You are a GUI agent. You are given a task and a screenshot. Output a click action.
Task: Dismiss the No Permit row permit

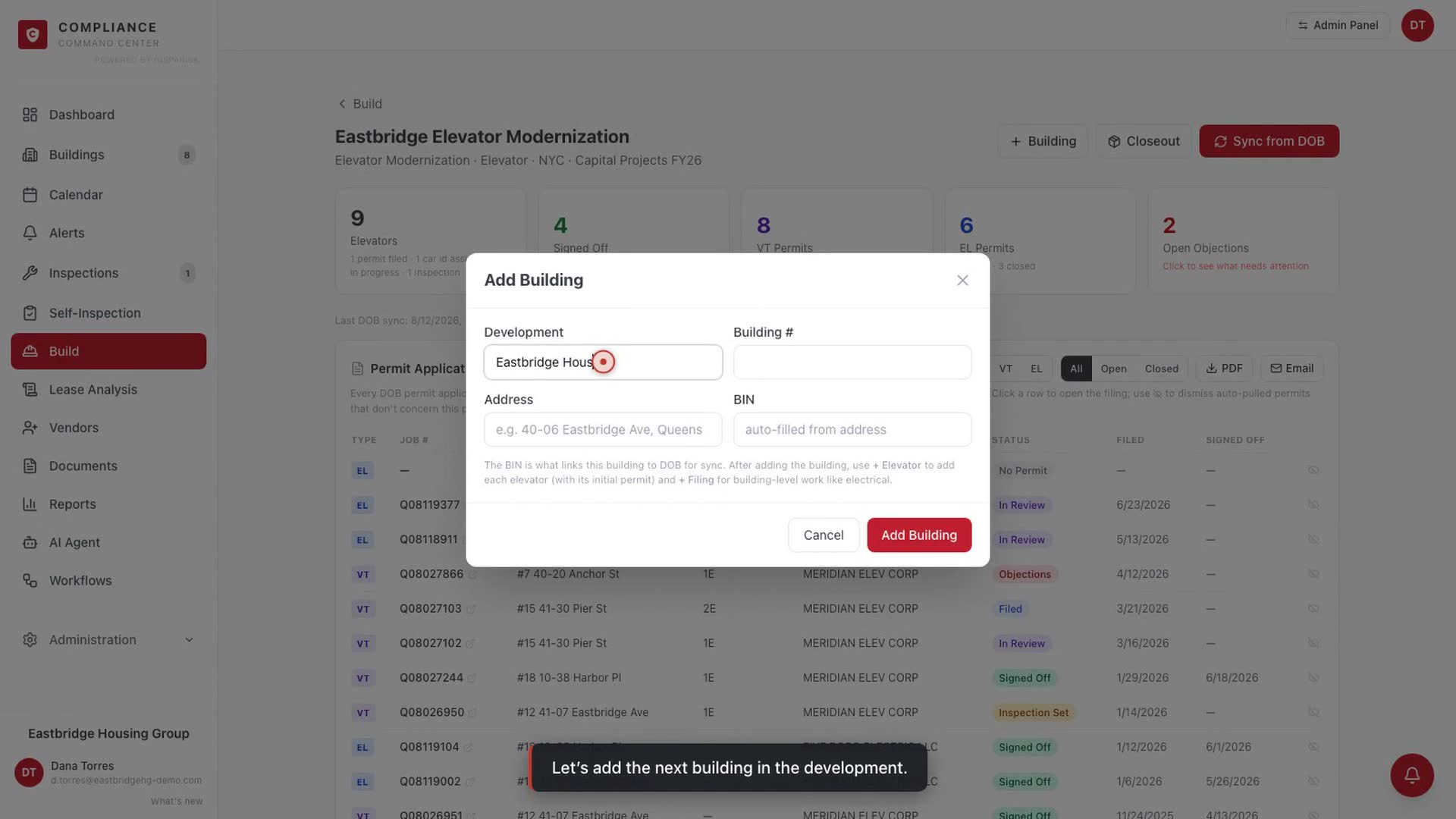[x=1313, y=470]
